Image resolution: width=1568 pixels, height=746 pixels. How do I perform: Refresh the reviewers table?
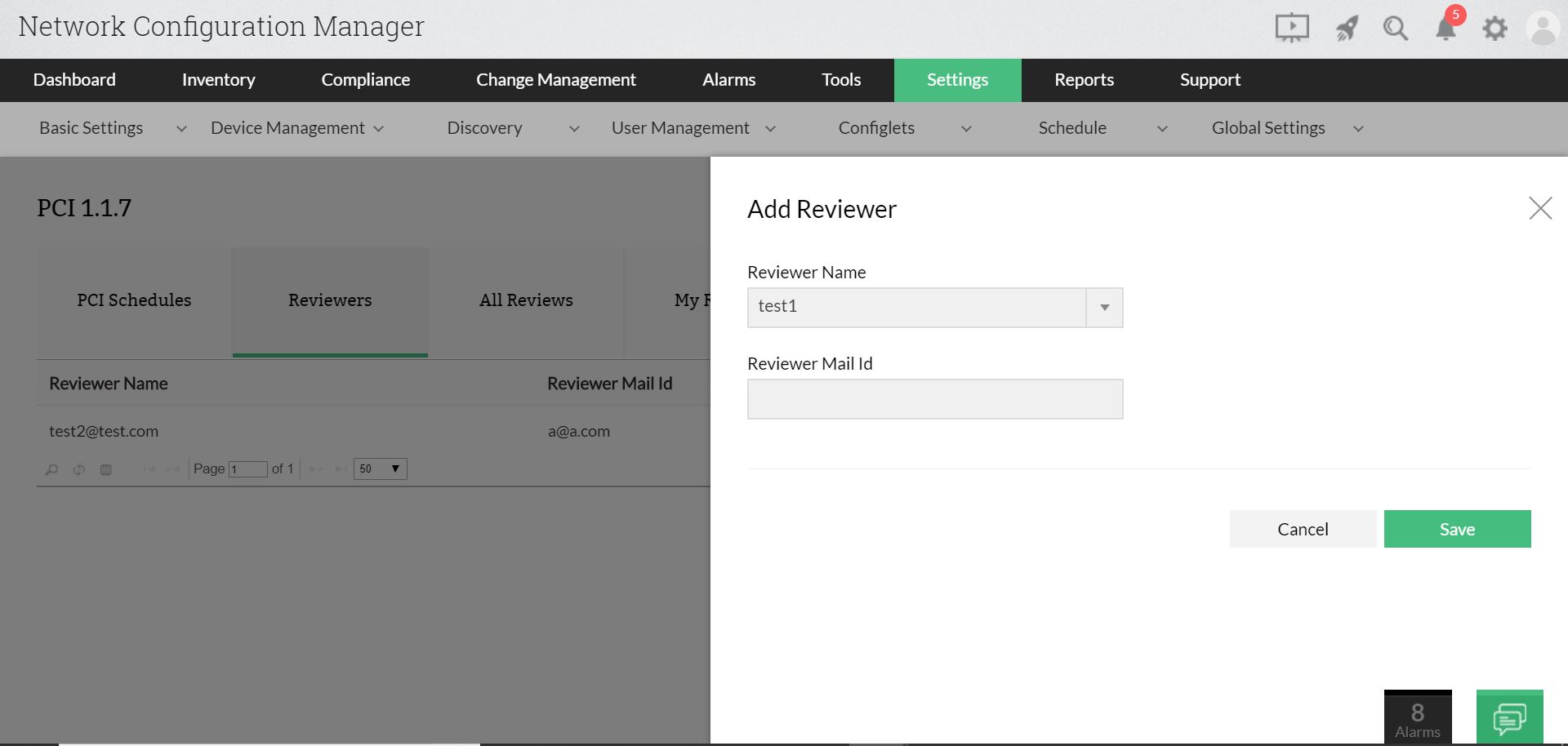pyautogui.click(x=79, y=469)
